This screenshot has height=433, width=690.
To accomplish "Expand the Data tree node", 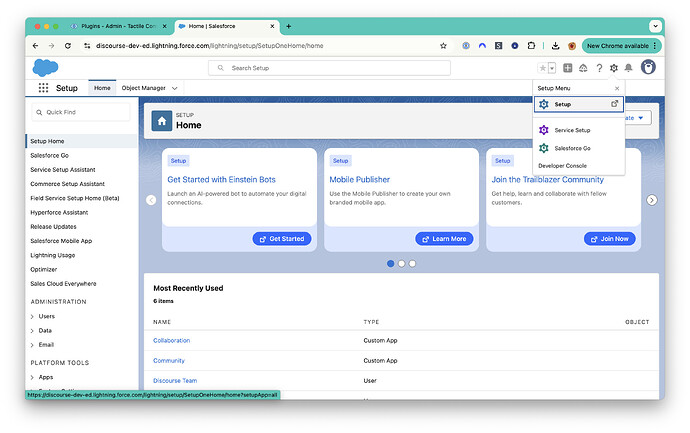I will point(32,330).
